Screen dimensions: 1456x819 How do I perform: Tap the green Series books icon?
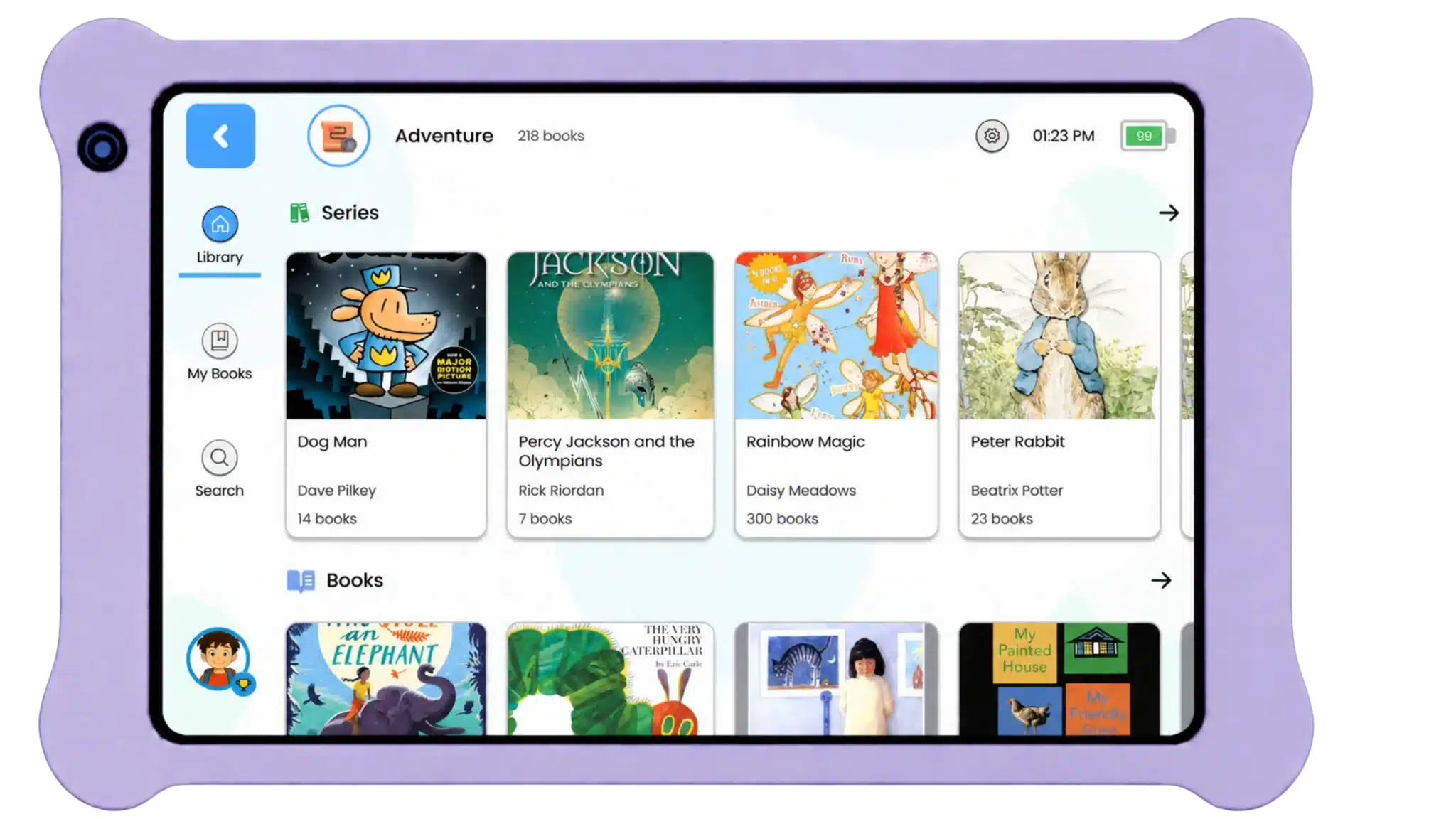click(300, 213)
